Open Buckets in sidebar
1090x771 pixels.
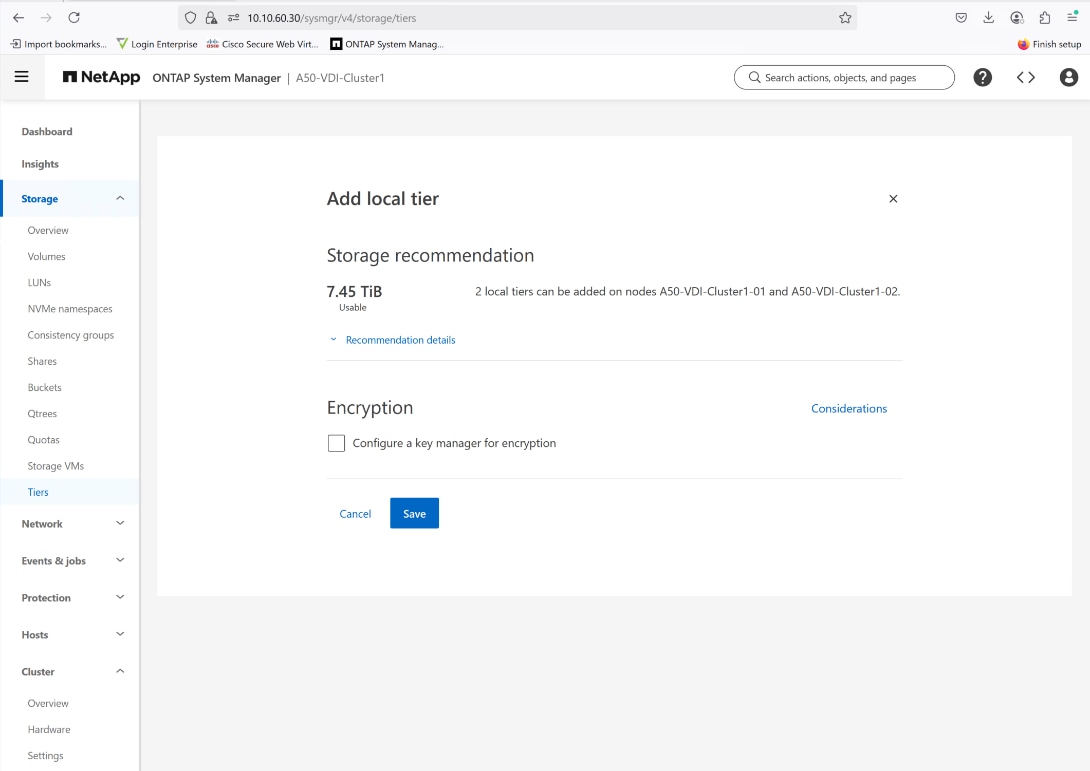click(x=44, y=387)
